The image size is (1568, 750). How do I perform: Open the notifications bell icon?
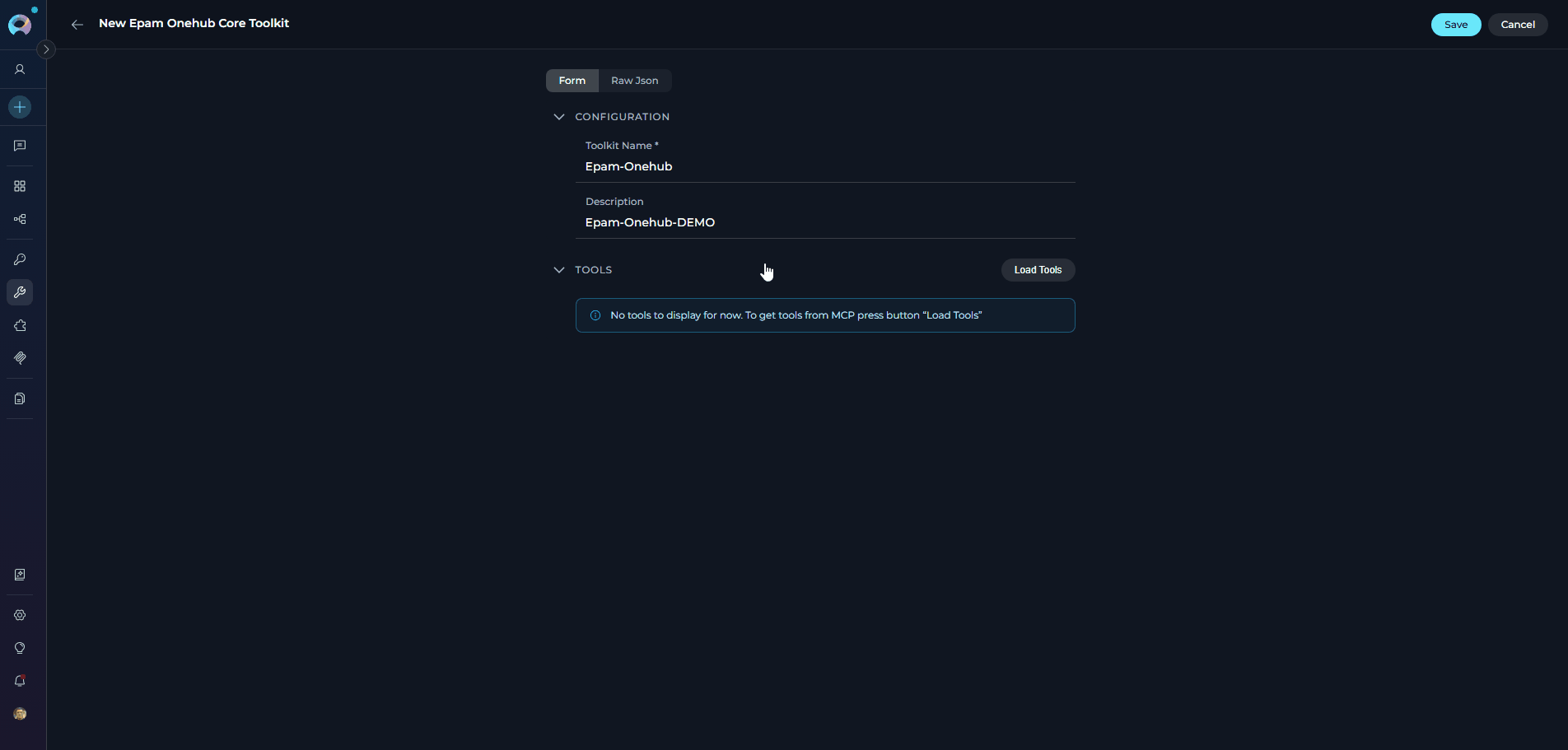point(20,681)
